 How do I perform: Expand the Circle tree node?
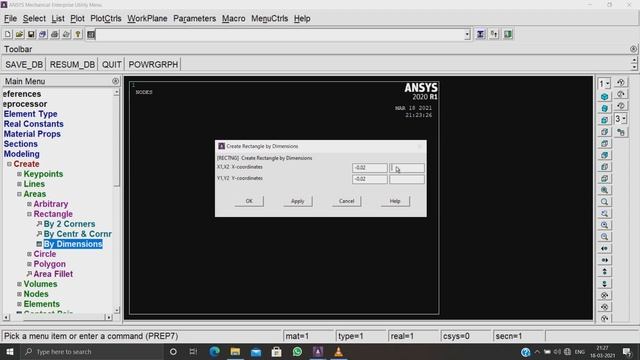(29, 254)
